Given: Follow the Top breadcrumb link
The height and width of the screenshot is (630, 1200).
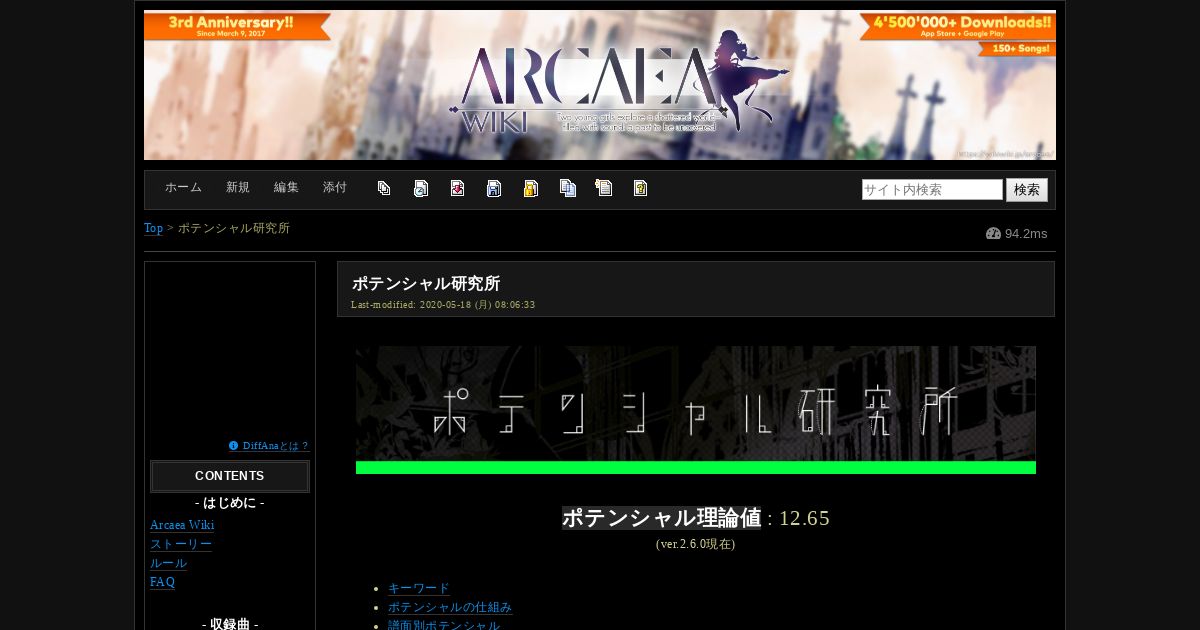Looking at the screenshot, I should coord(153,228).
